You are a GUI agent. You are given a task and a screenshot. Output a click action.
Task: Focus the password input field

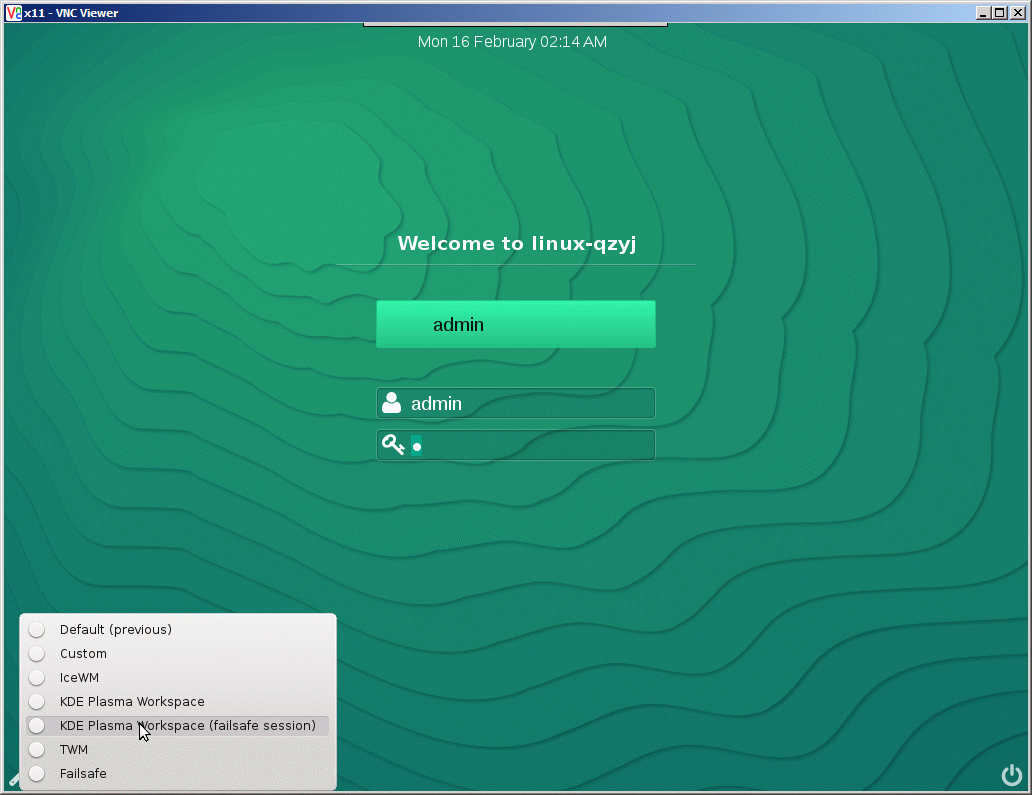pos(516,446)
